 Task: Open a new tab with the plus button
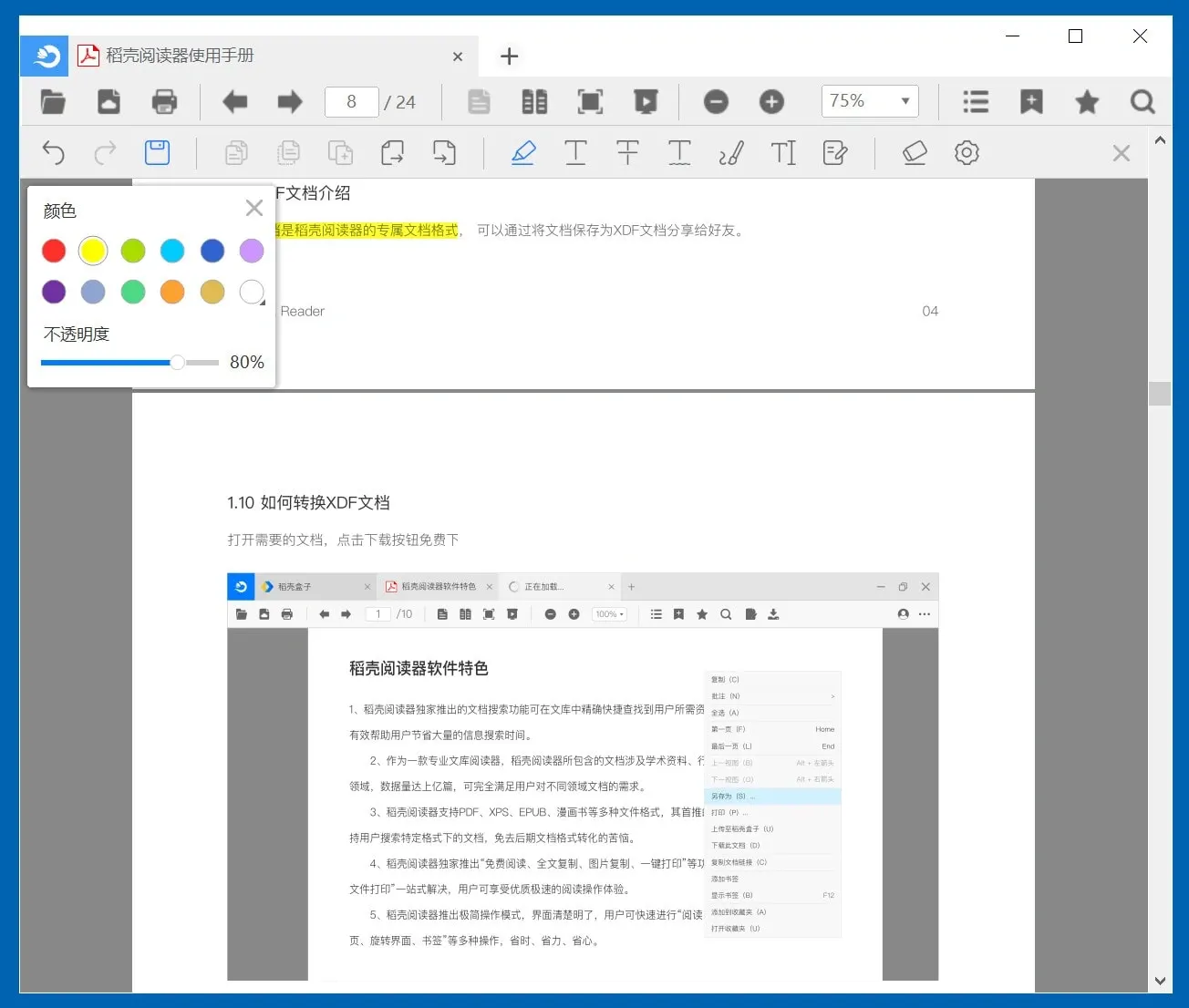pos(509,56)
